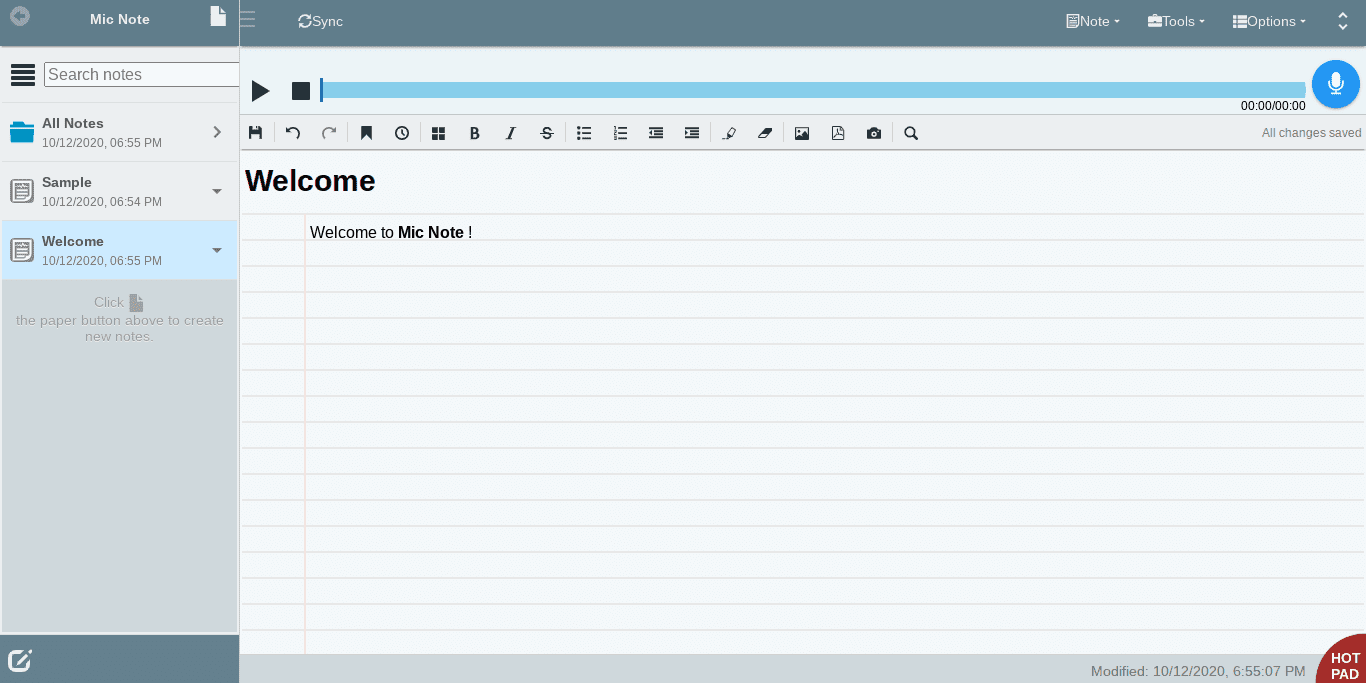Save the note with the floppy disk icon
Image resolution: width=1366 pixels, height=683 pixels.
(x=256, y=133)
